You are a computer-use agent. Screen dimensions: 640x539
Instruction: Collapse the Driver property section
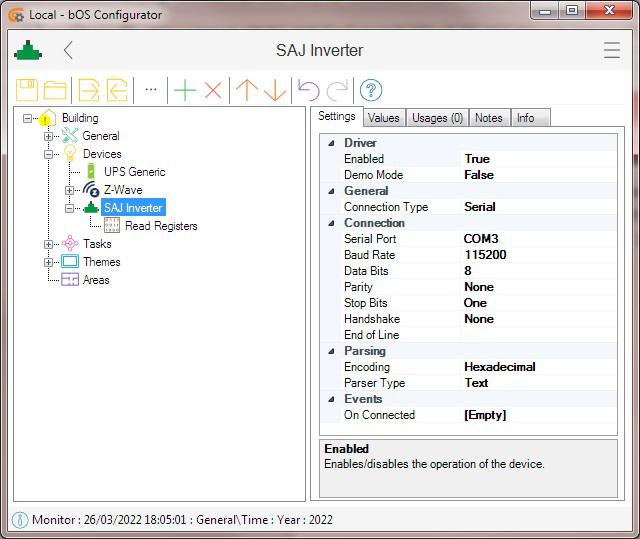point(331,143)
